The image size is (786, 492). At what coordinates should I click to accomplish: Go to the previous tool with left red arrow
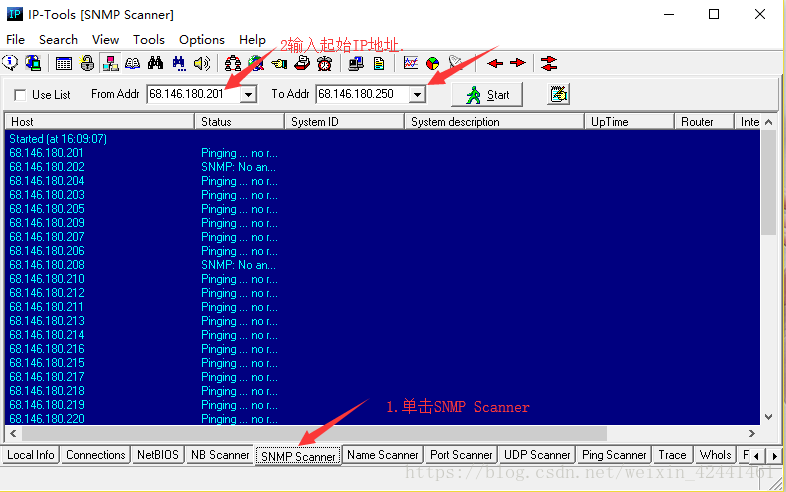pyautogui.click(x=495, y=63)
